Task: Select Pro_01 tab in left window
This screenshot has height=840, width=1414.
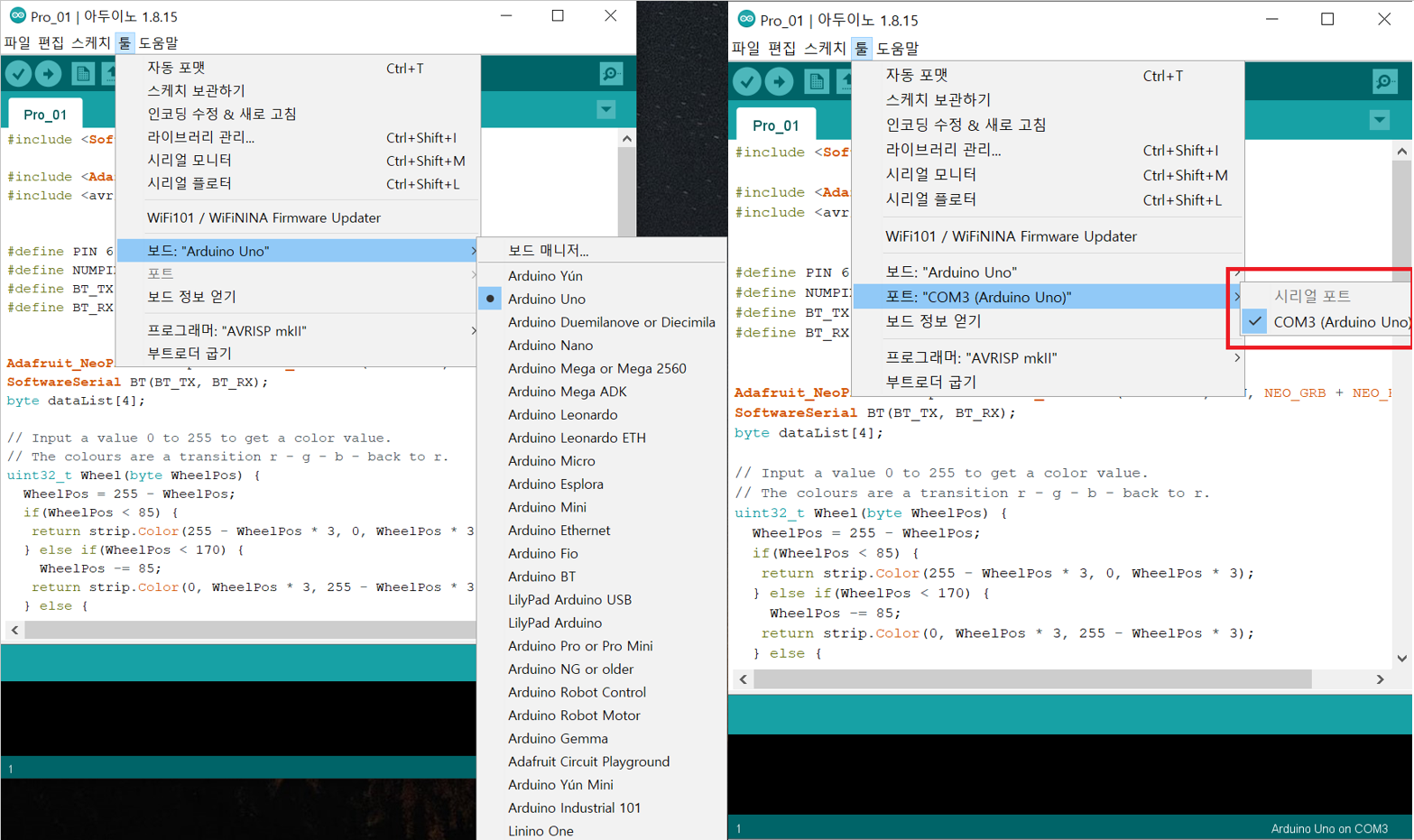Action: point(45,115)
